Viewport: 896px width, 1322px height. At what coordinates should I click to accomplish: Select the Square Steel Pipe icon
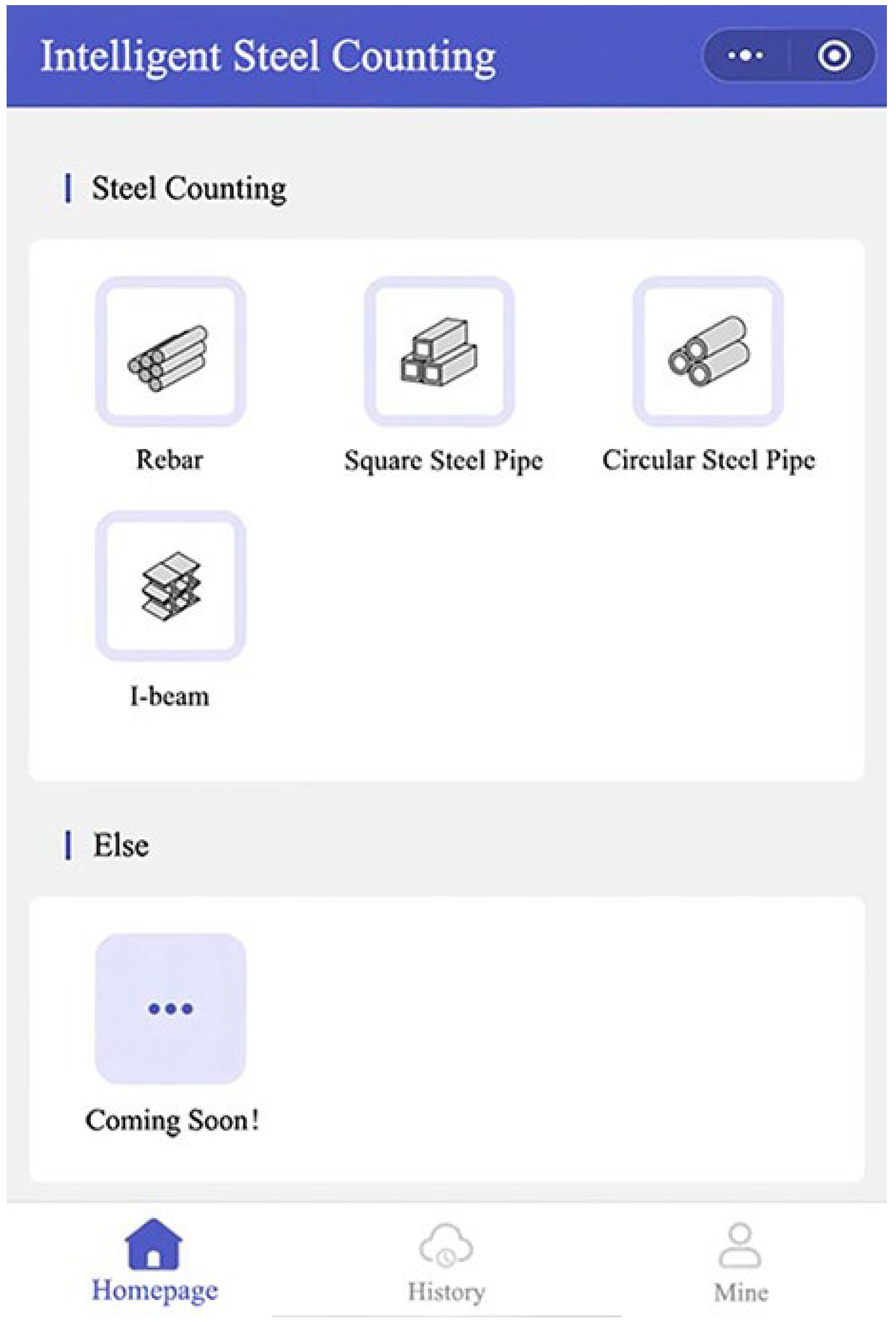click(x=438, y=351)
